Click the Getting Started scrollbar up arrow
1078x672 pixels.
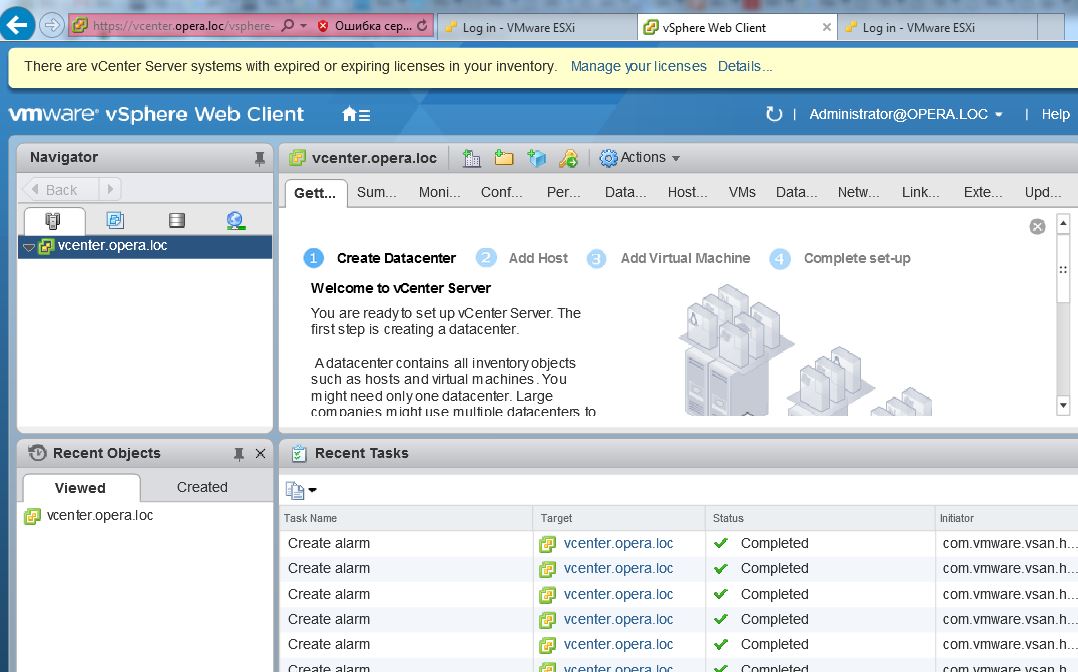point(1064,224)
